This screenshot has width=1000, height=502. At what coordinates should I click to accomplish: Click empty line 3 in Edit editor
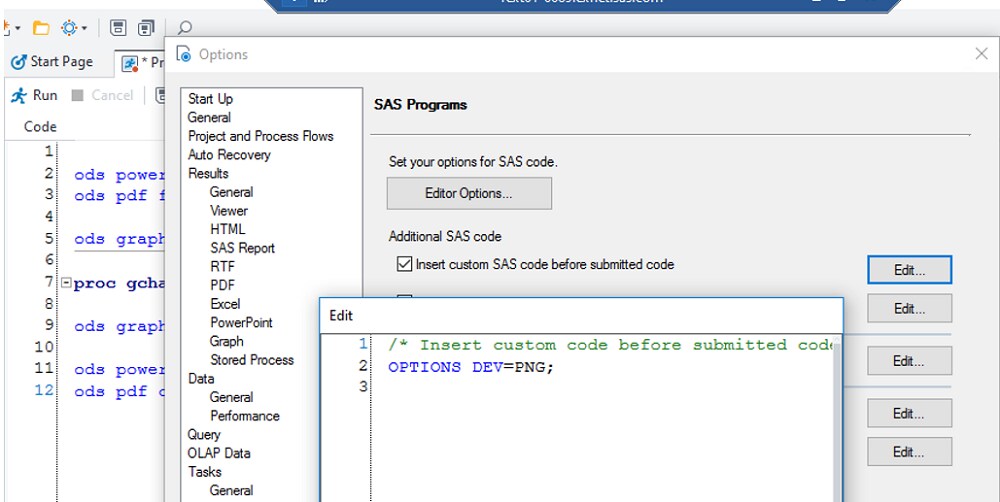pyautogui.click(x=601, y=387)
